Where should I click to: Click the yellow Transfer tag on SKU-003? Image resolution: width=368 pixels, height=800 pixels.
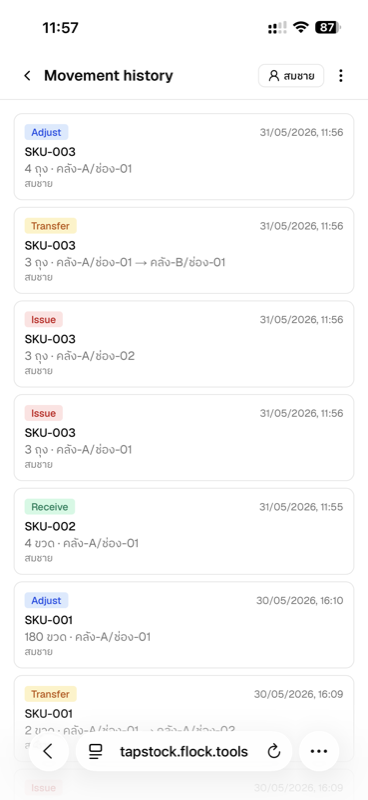51,226
